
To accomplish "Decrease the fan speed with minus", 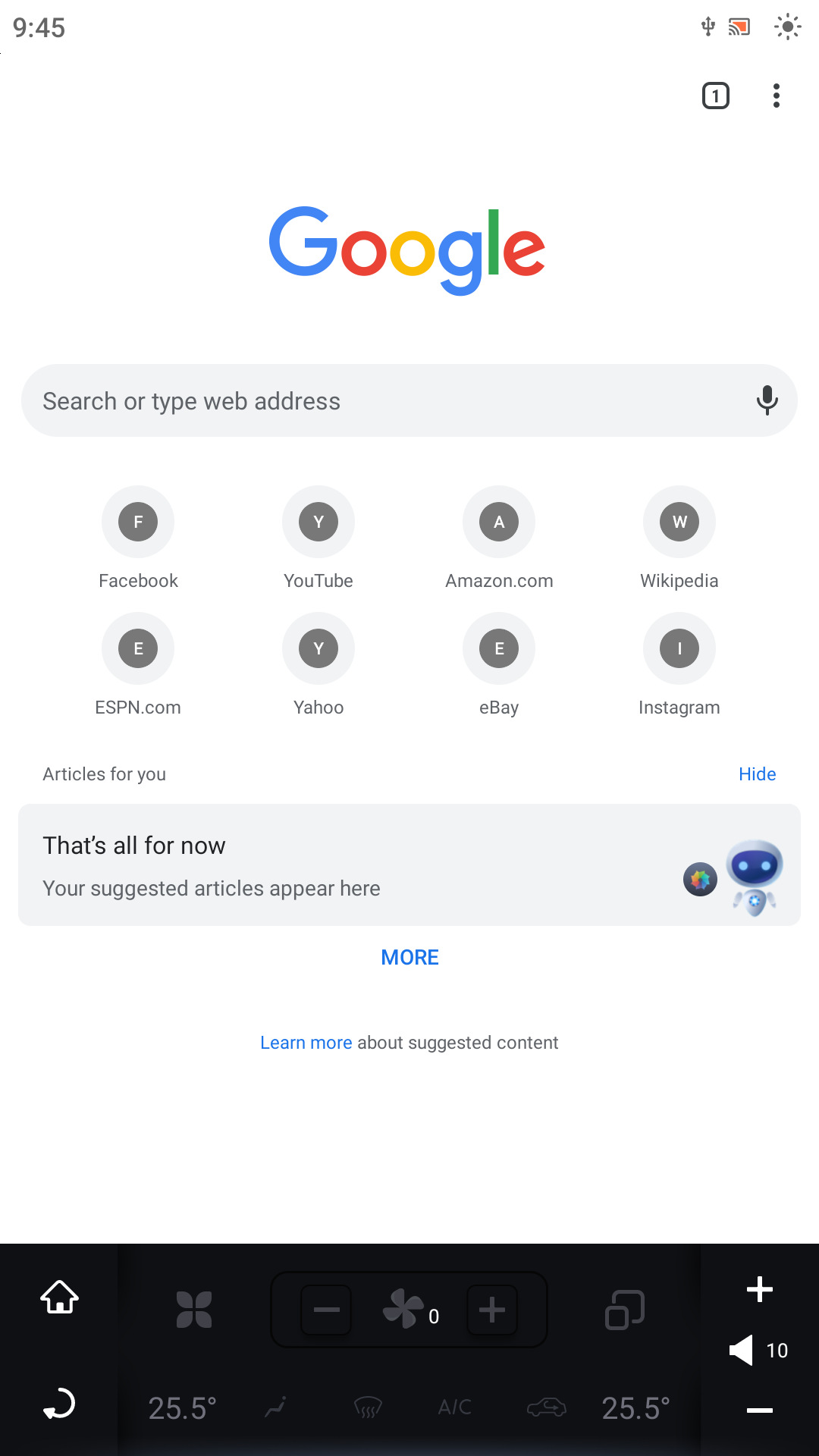I will point(327,1310).
